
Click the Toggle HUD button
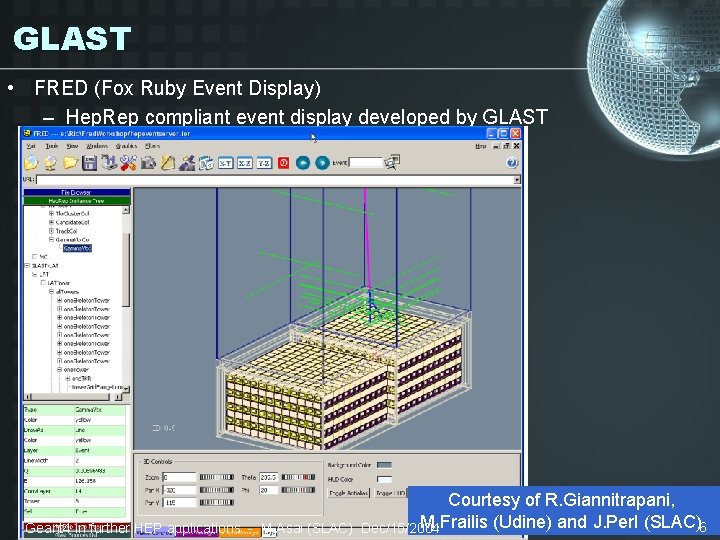click(x=391, y=493)
